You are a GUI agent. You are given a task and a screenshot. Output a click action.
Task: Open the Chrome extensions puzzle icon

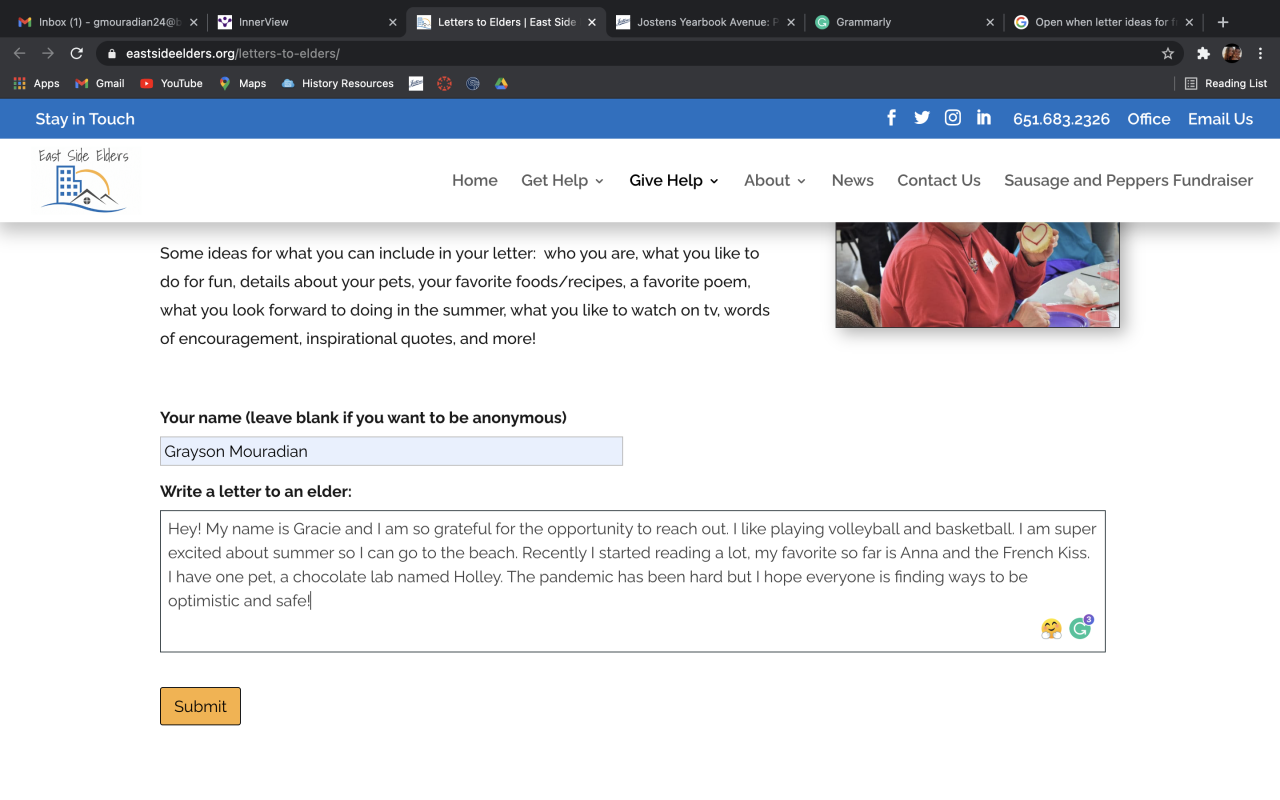(1203, 53)
